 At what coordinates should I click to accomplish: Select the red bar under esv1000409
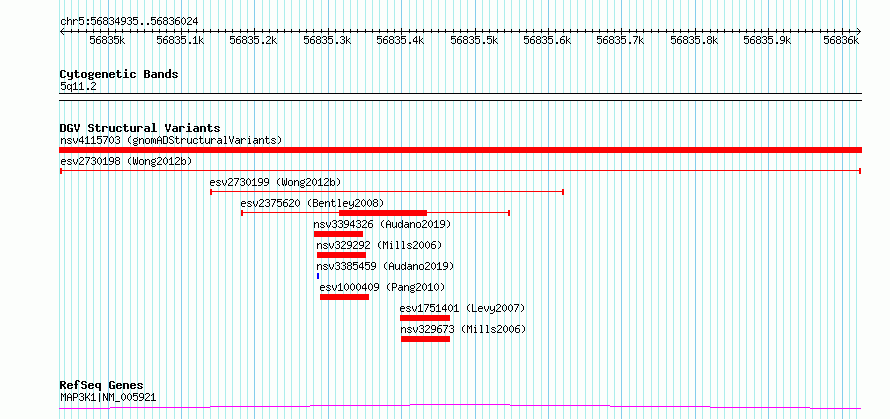[345, 297]
